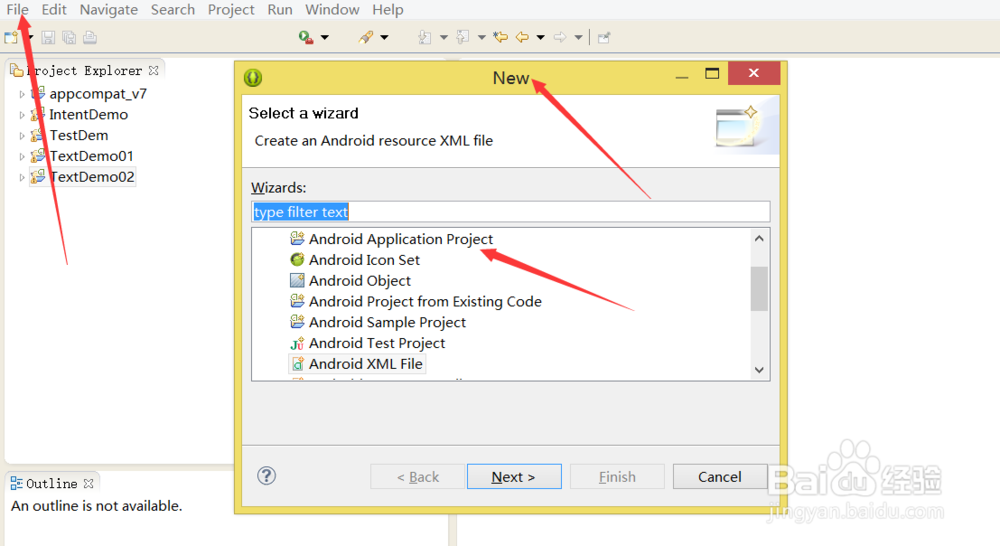Expand the TextDemo01 project node

click(22, 157)
